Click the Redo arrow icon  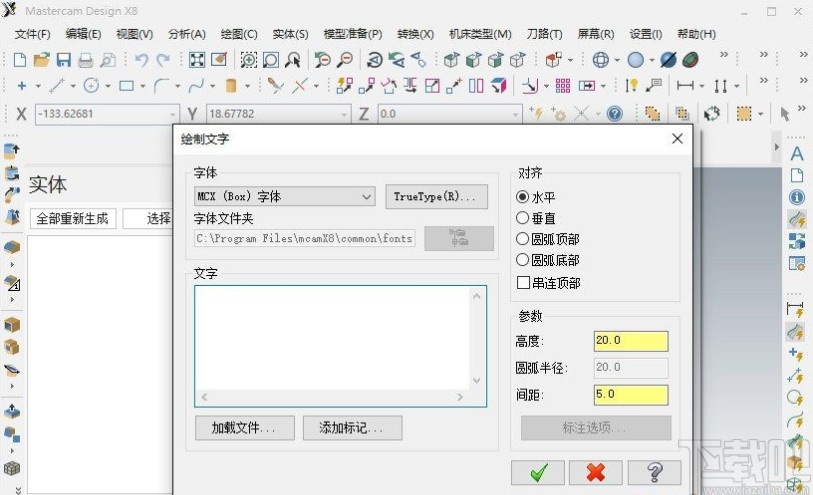(x=163, y=60)
